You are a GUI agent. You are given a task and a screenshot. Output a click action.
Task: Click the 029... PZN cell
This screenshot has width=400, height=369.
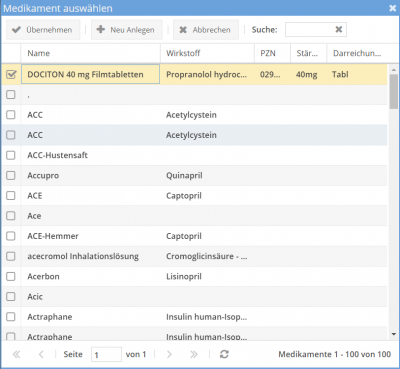272,74
